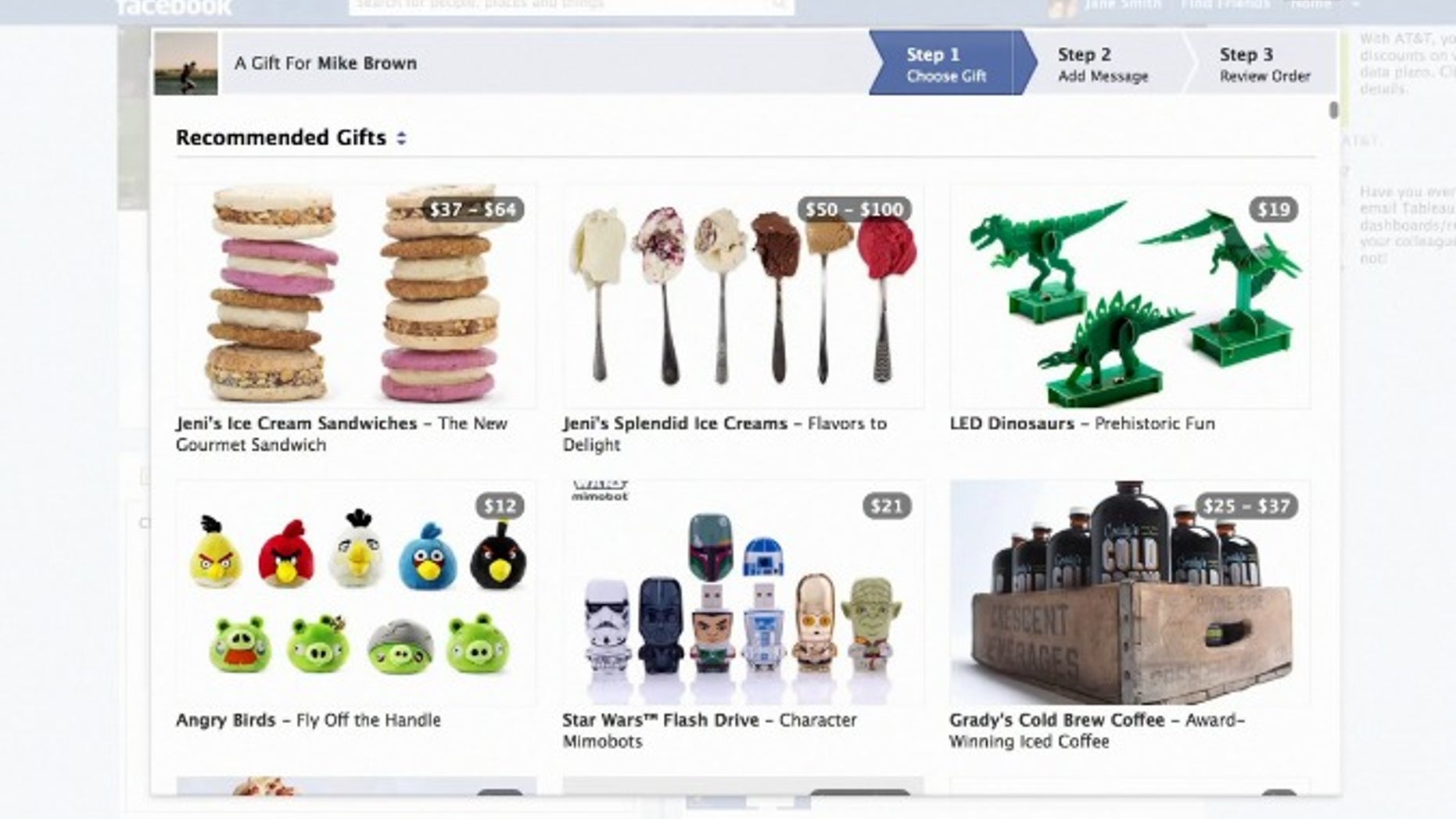The image size is (1456, 819).
Task: Open the Recommended Gifts sort dropdown arrows
Action: [401, 138]
